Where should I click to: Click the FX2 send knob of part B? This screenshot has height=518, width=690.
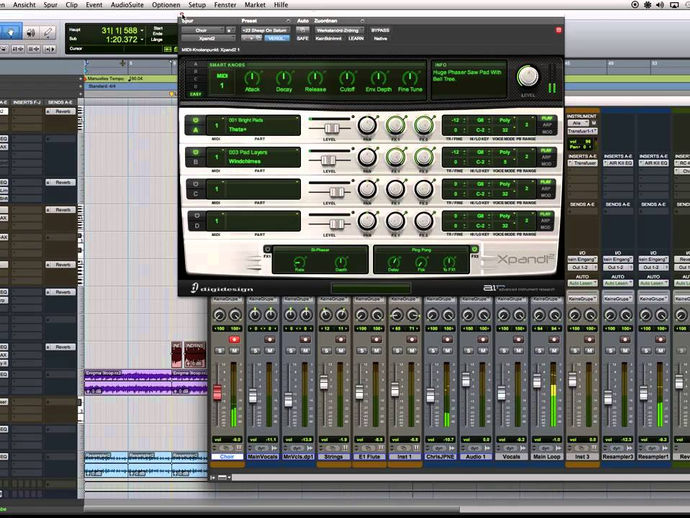(424, 157)
